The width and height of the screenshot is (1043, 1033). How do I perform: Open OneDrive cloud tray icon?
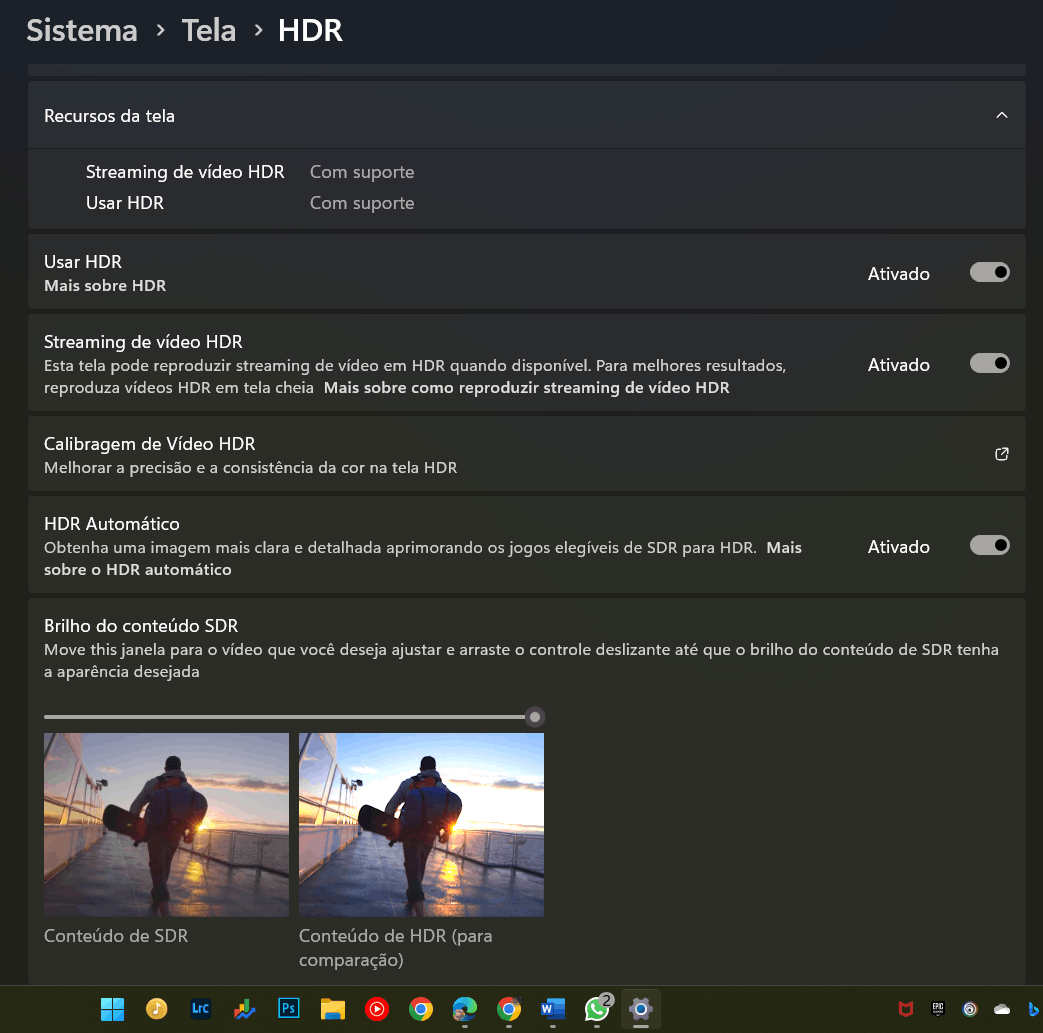[x=1002, y=1010]
